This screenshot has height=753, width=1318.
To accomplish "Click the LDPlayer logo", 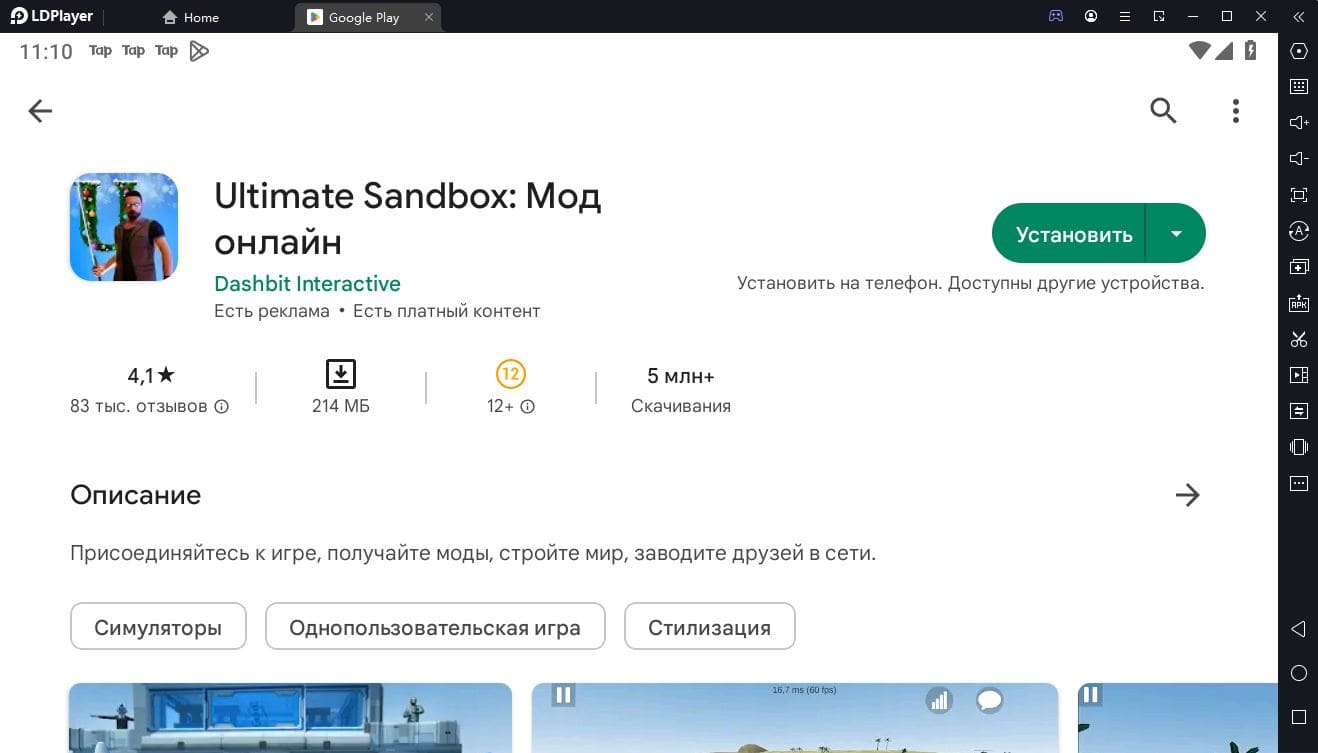I will [51, 16].
